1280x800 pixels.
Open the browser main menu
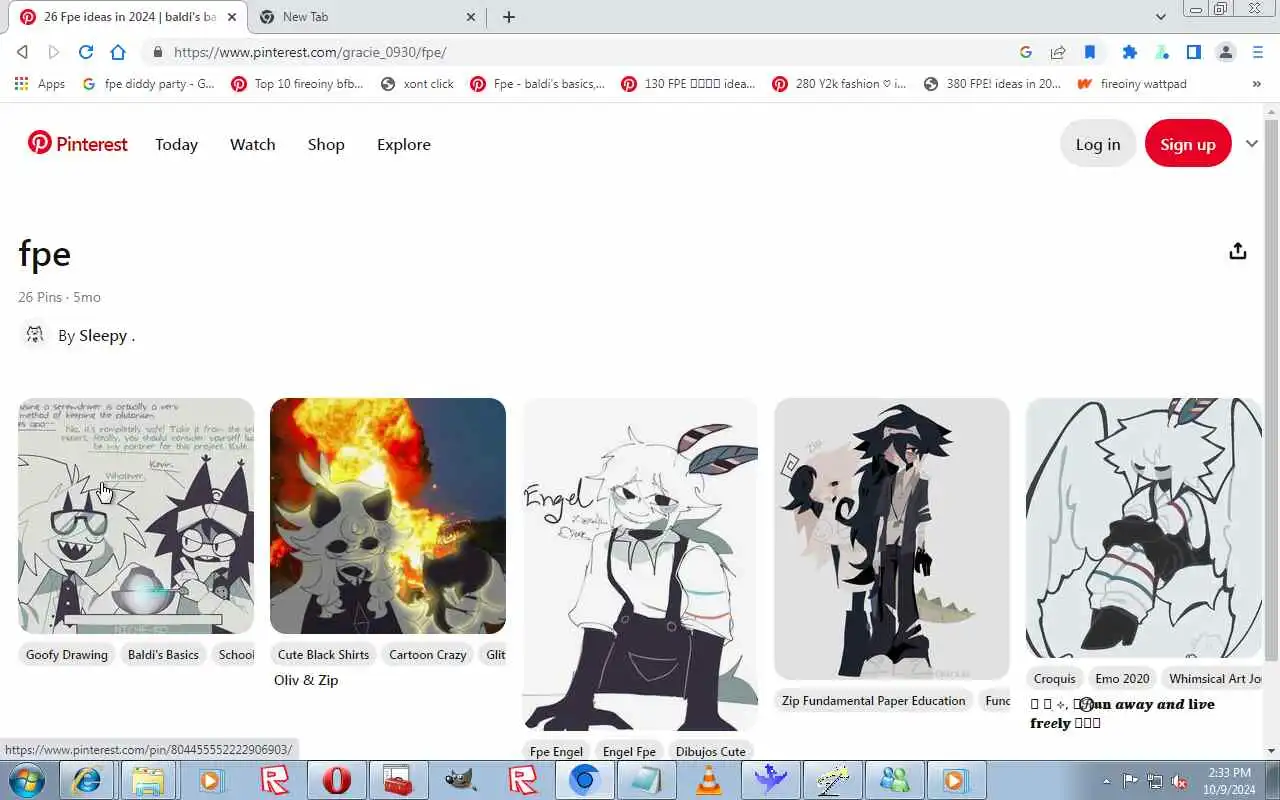point(1258,52)
